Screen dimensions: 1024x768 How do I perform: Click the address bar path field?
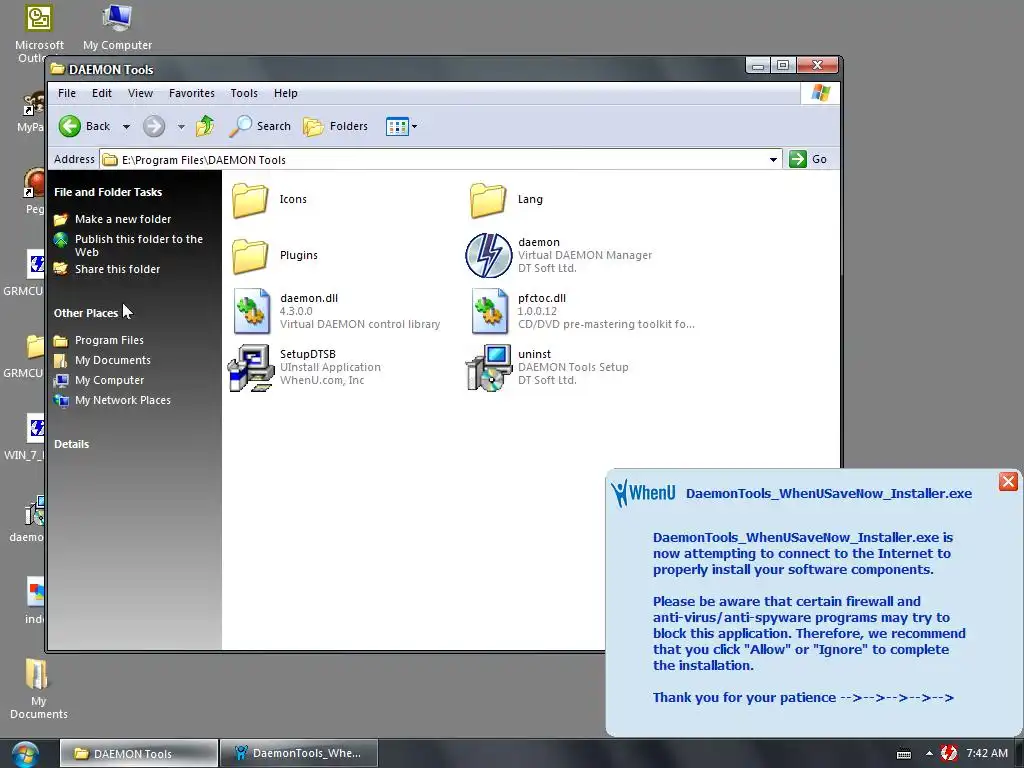[434, 159]
